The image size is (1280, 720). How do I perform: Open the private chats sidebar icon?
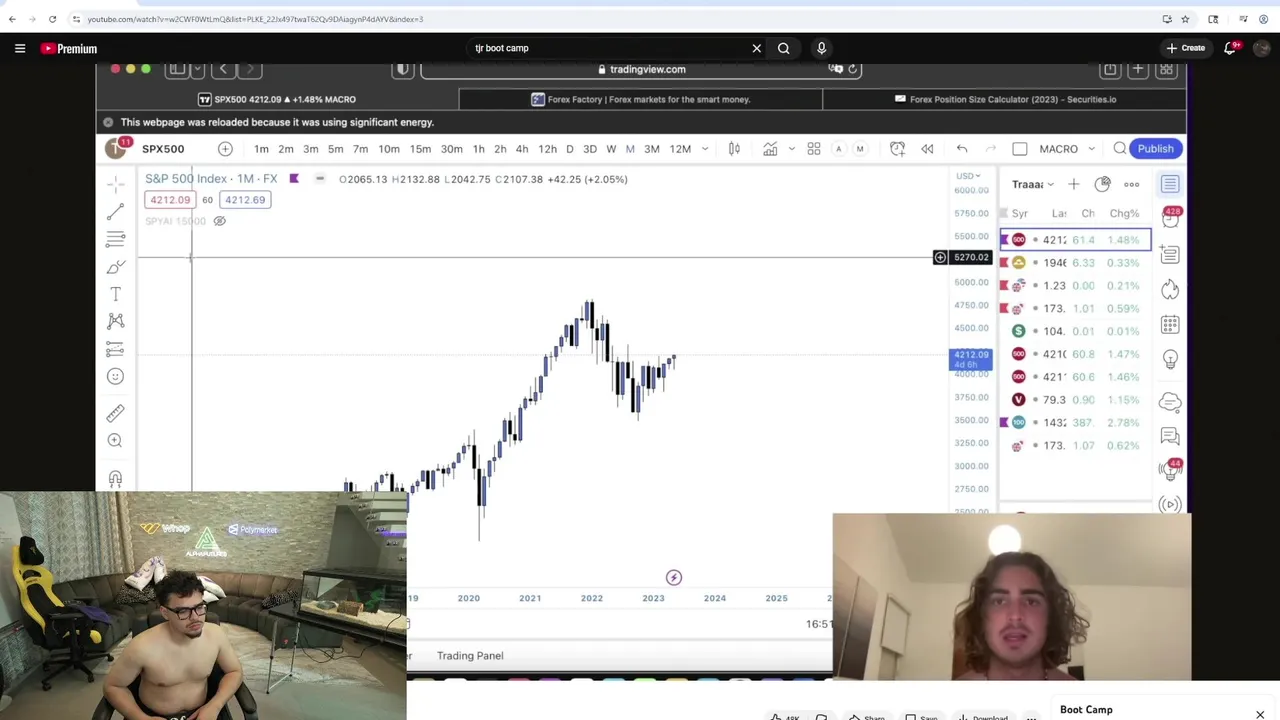pos(1170,436)
